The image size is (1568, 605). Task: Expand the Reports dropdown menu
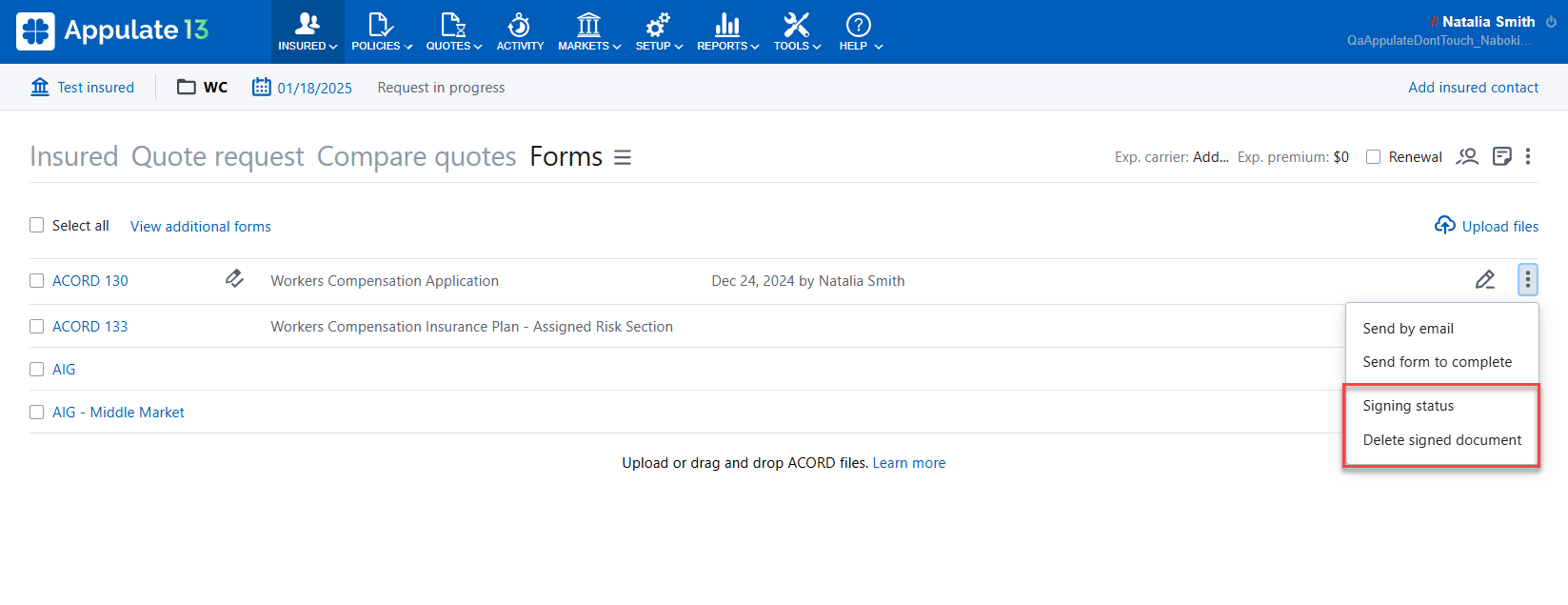[x=727, y=30]
